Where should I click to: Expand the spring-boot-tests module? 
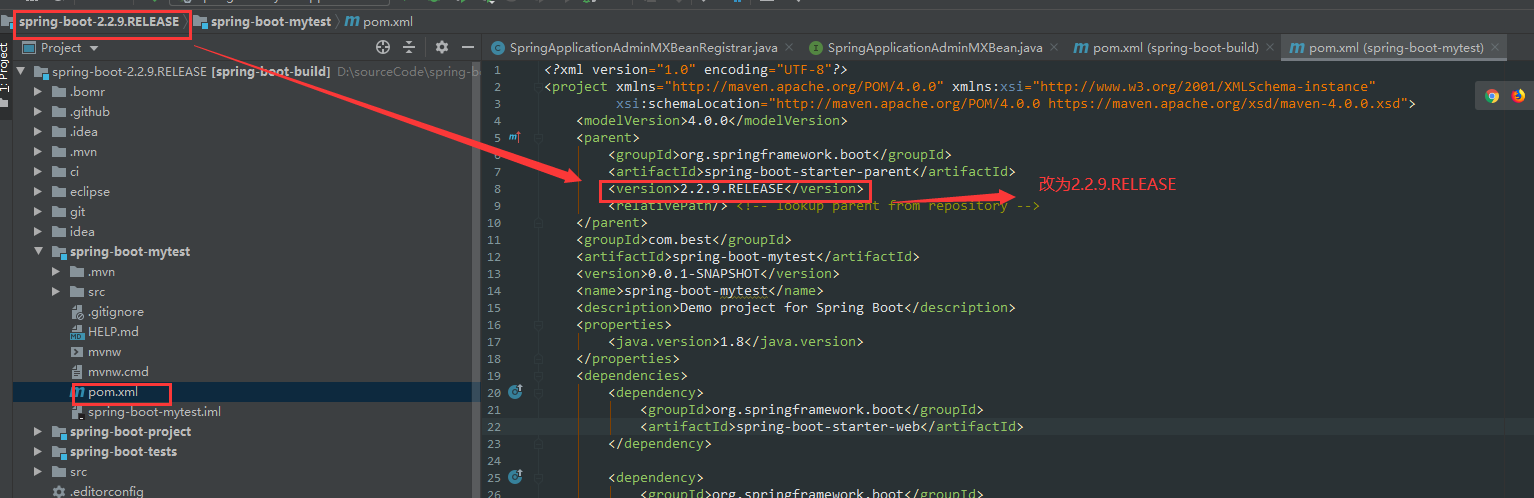(38, 452)
